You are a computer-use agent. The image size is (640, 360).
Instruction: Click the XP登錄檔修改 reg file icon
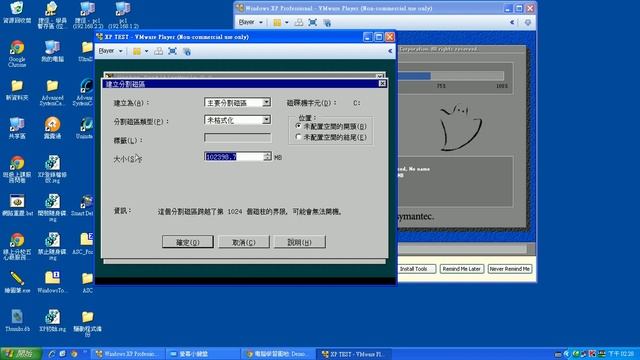pos(52,169)
